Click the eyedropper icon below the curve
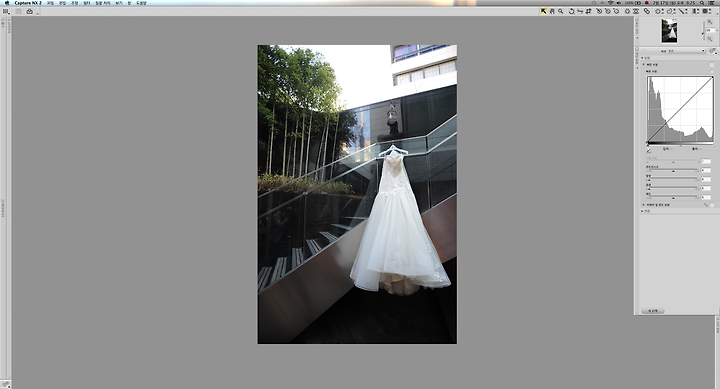This screenshot has height=389, width=720. tap(649, 151)
